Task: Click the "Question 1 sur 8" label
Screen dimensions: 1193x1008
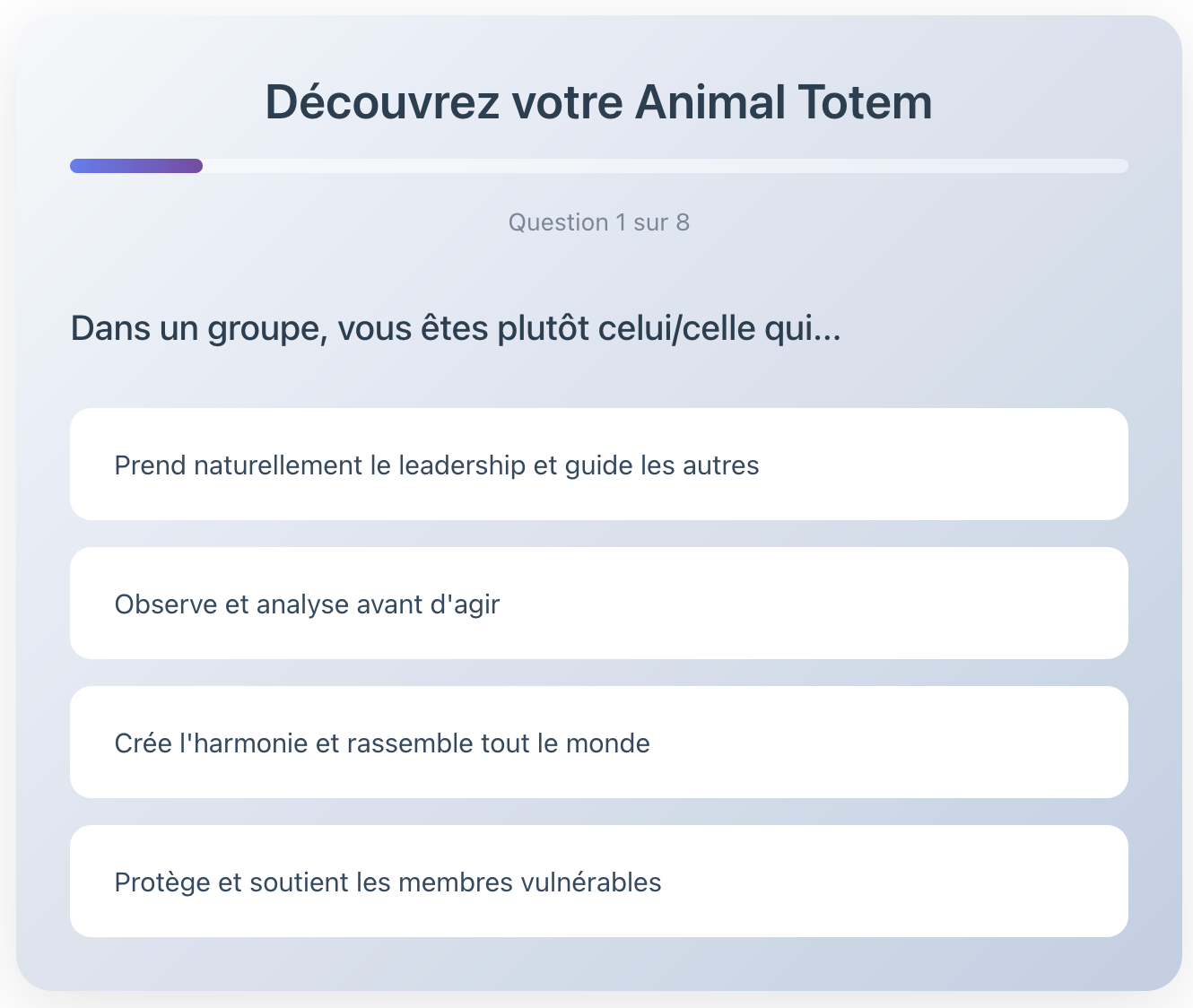Action: tap(598, 222)
